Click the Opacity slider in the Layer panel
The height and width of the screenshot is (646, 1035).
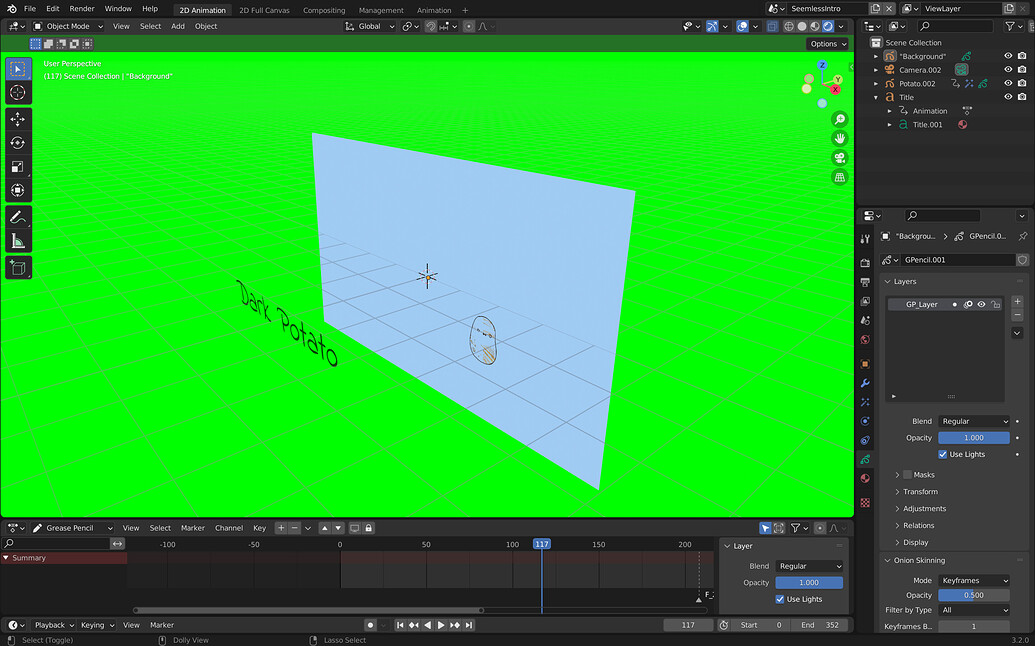pos(808,582)
